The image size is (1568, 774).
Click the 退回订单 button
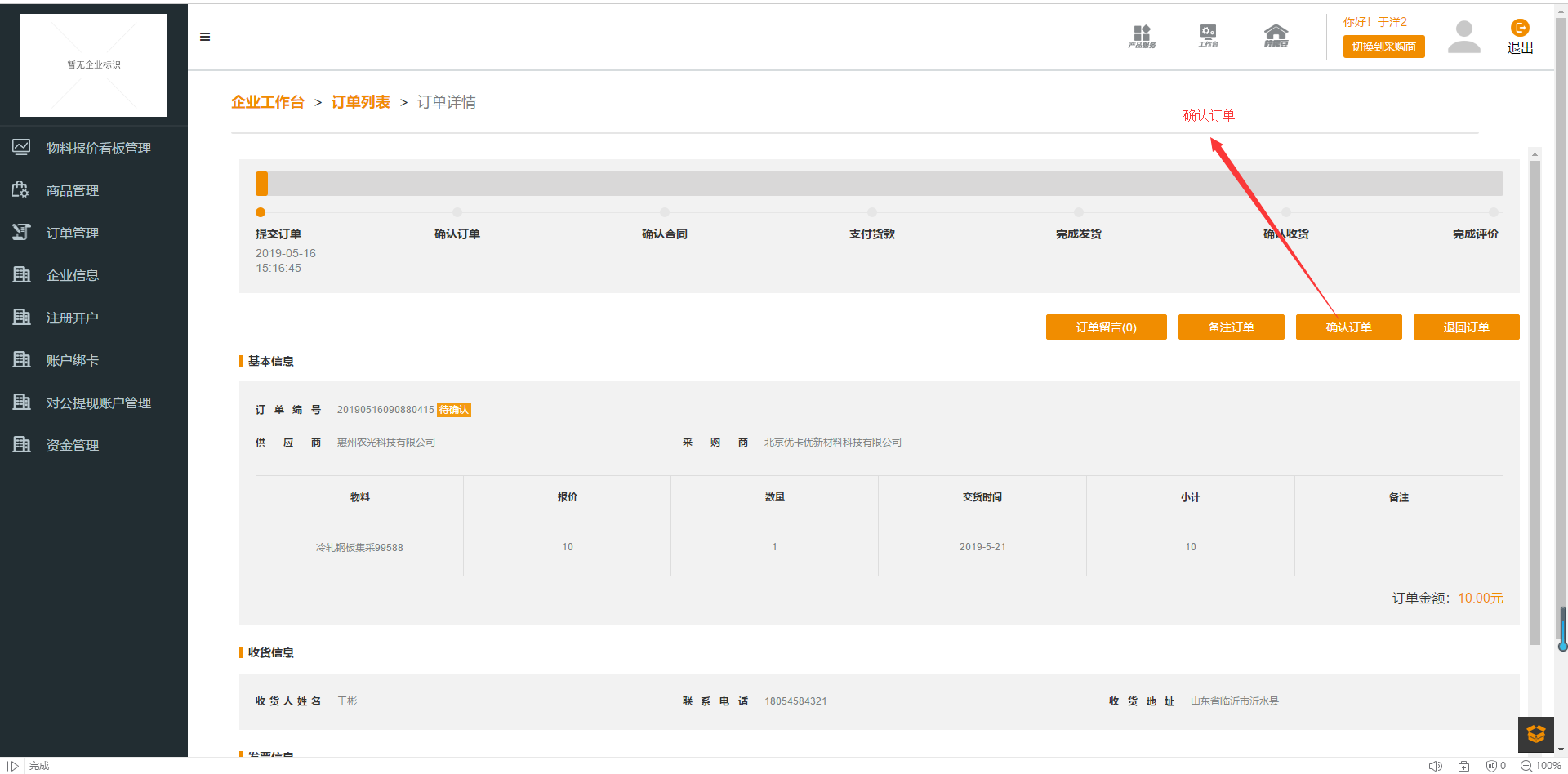(x=1466, y=327)
